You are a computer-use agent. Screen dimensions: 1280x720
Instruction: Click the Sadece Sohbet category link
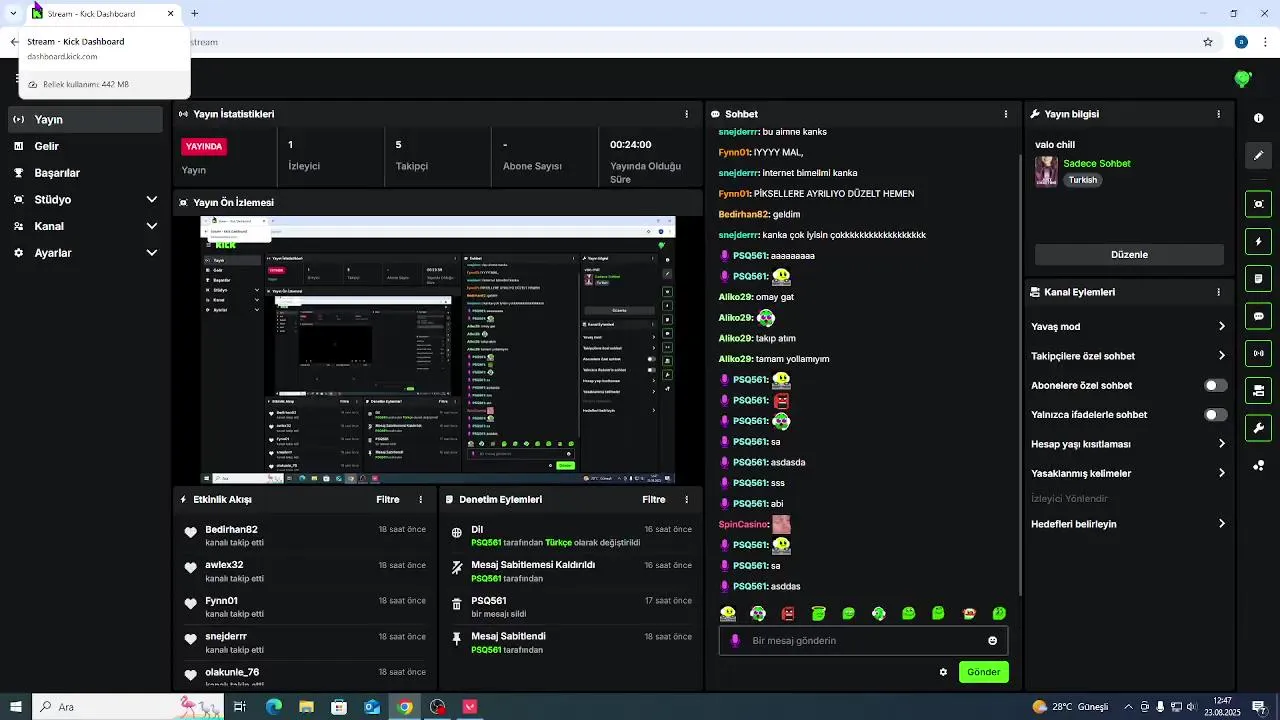point(1097,163)
